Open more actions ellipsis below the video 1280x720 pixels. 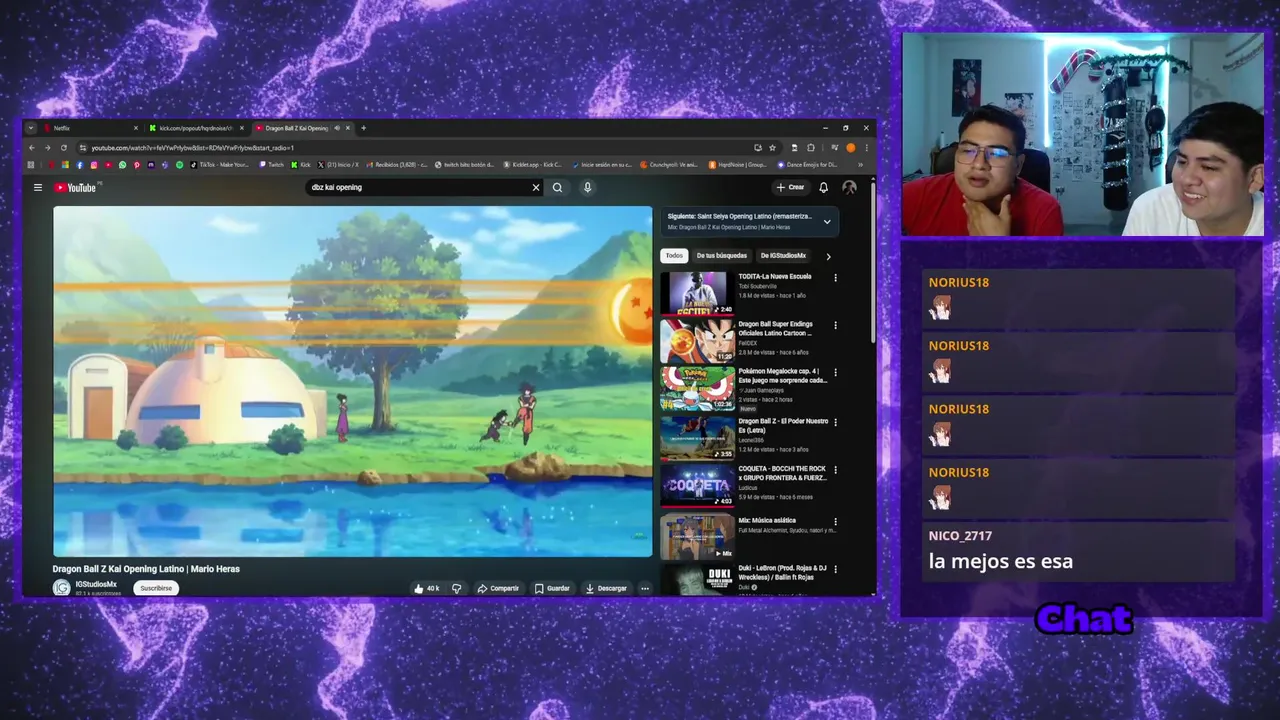coord(645,588)
